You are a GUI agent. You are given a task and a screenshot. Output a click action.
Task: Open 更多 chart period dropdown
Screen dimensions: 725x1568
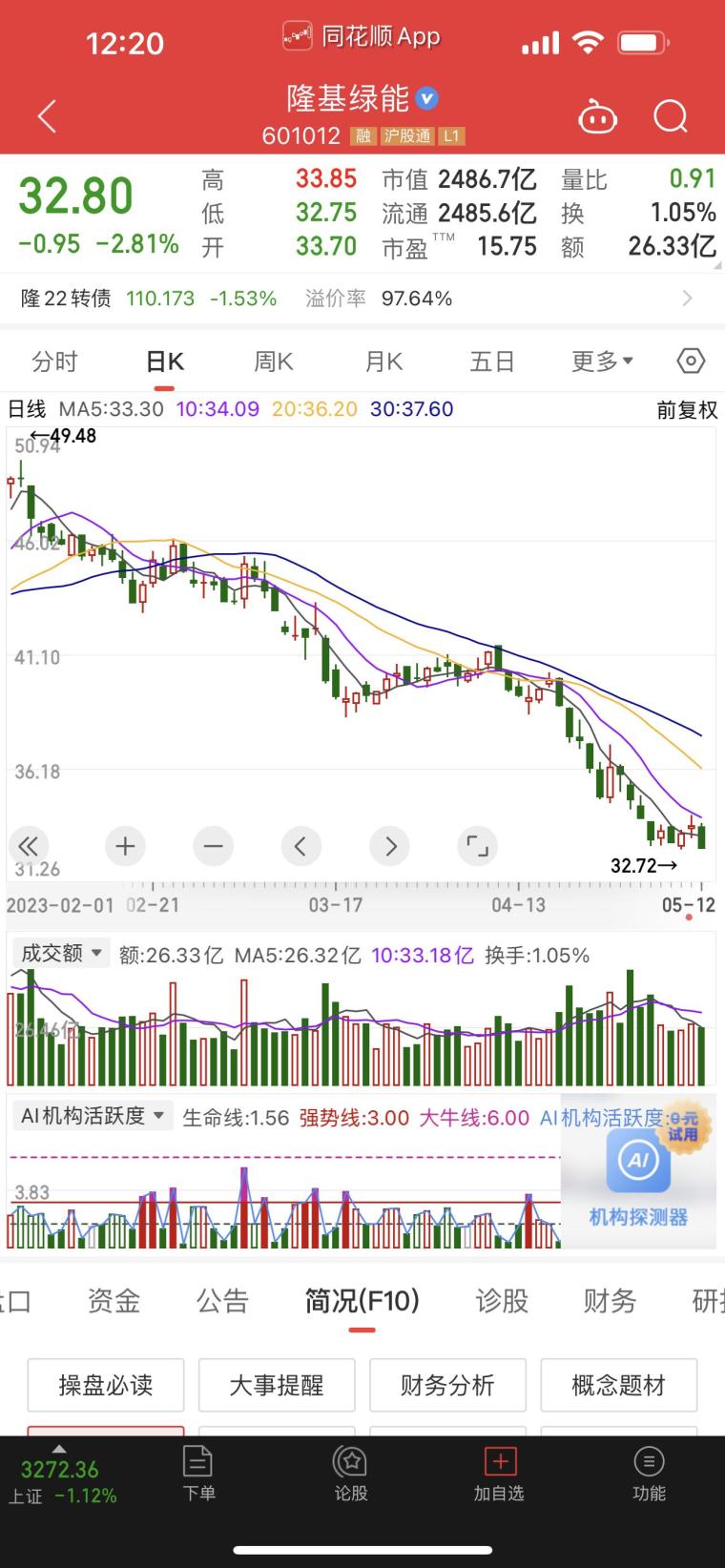tap(602, 361)
